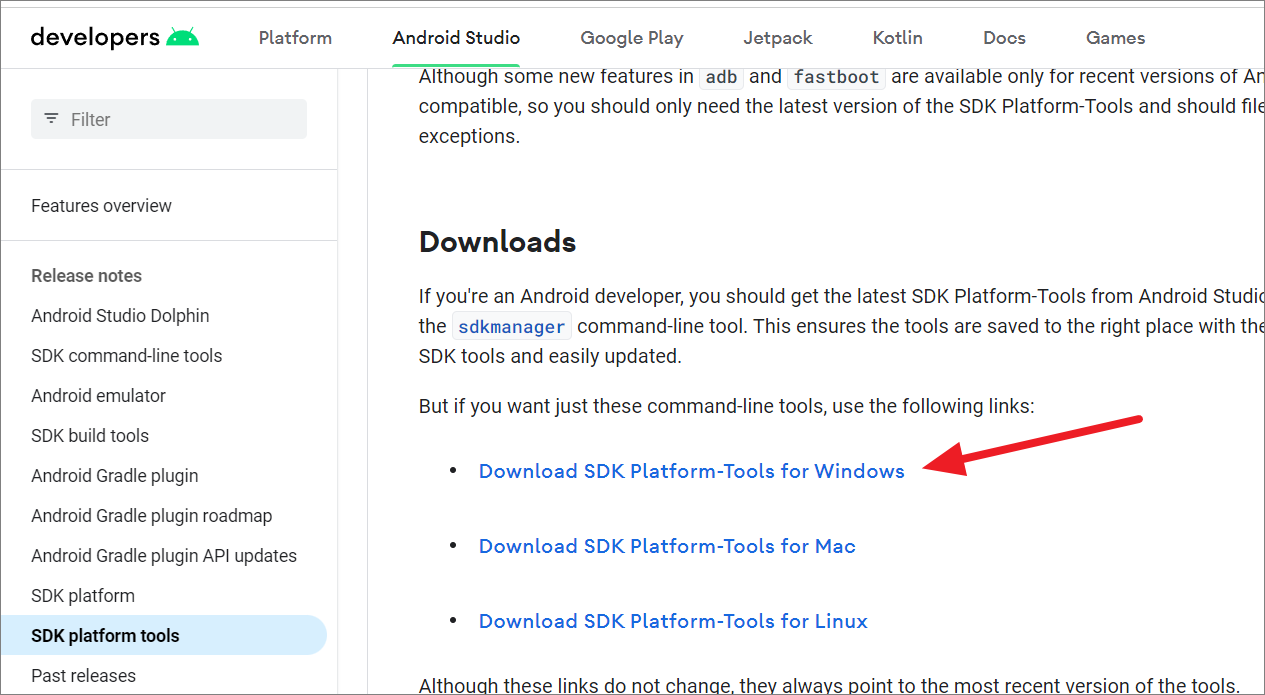Open Android Gradle plugin roadmap
1265x695 pixels.
pos(152,516)
